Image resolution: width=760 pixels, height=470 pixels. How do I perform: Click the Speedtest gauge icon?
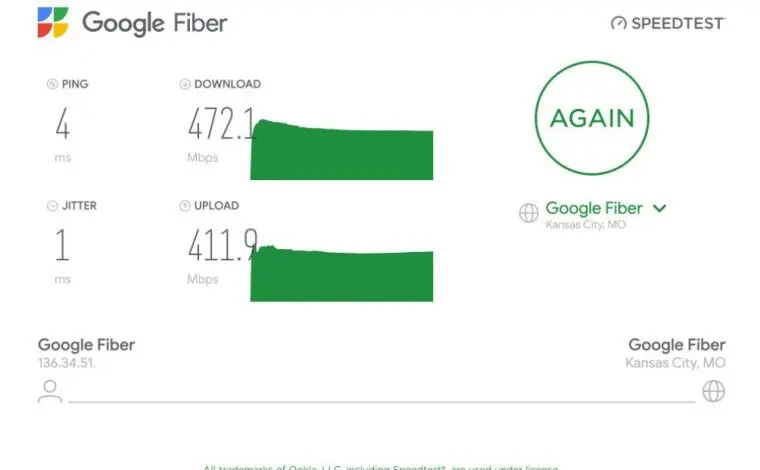(618, 23)
